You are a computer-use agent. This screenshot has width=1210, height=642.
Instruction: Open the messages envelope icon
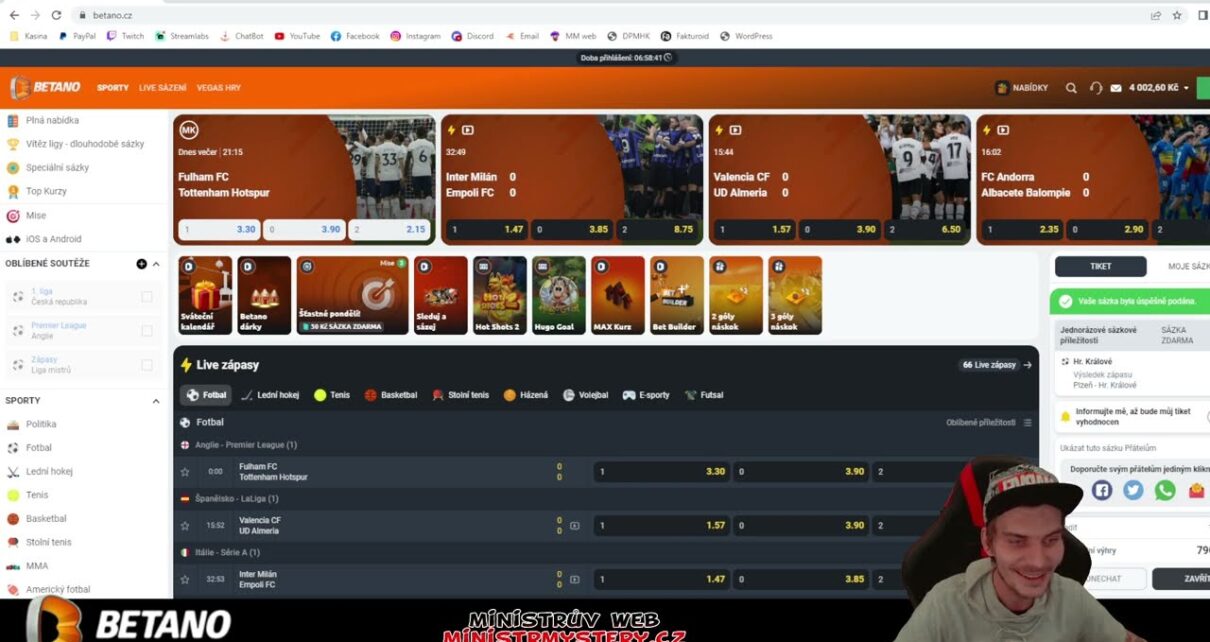click(1116, 88)
